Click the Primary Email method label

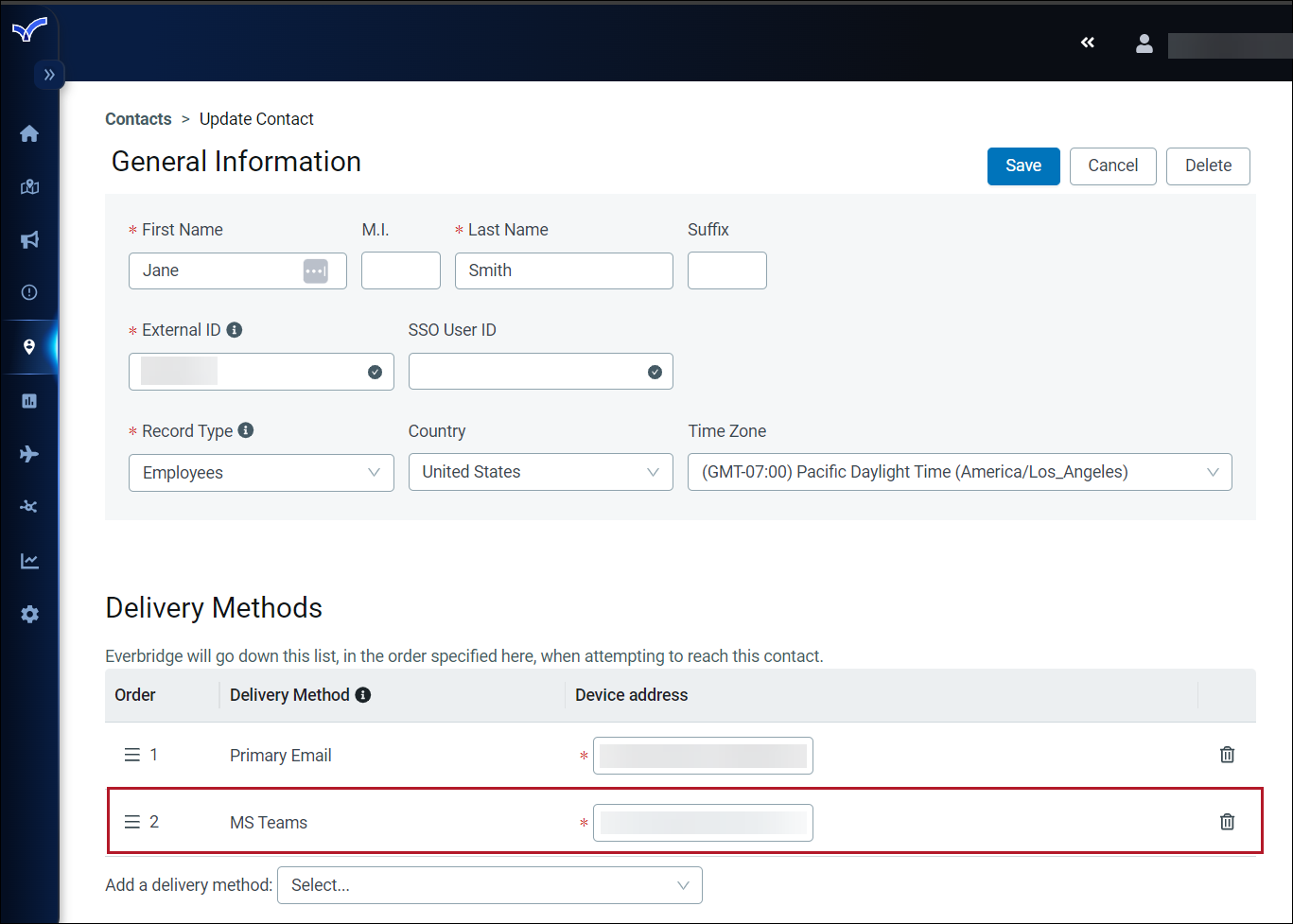click(x=281, y=756)
